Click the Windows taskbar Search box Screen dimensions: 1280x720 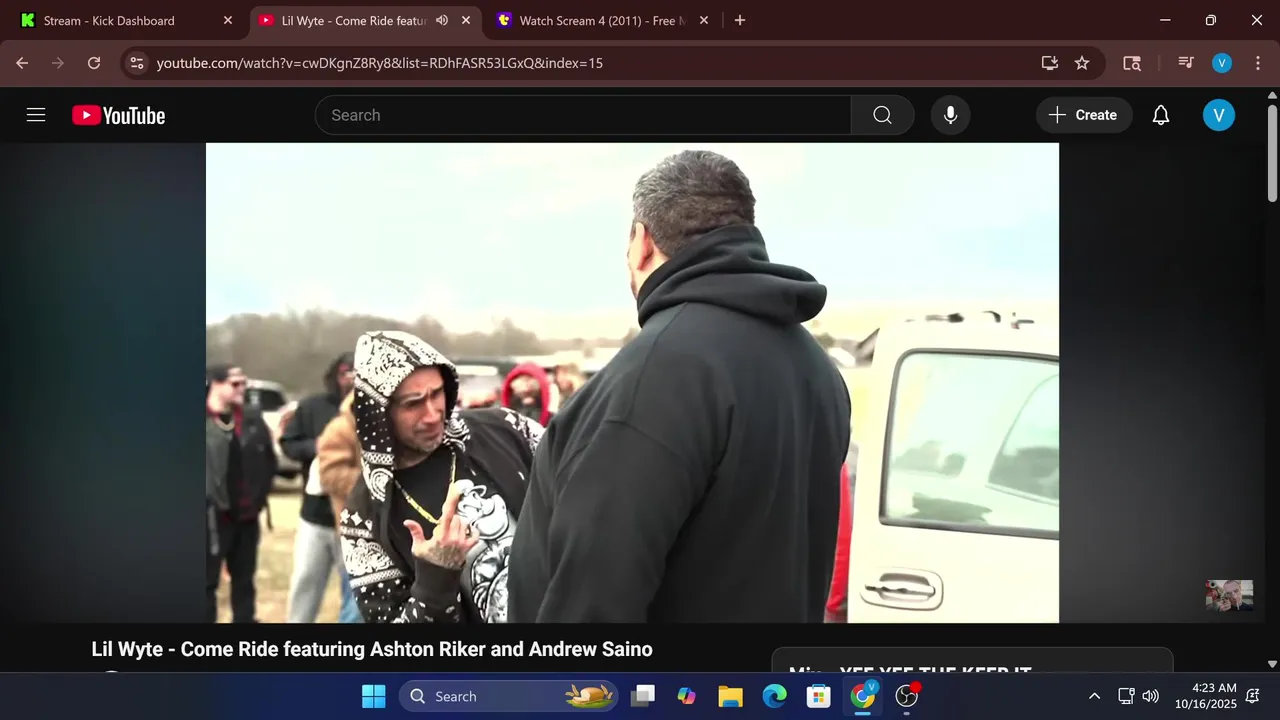(x=509, y=696)
